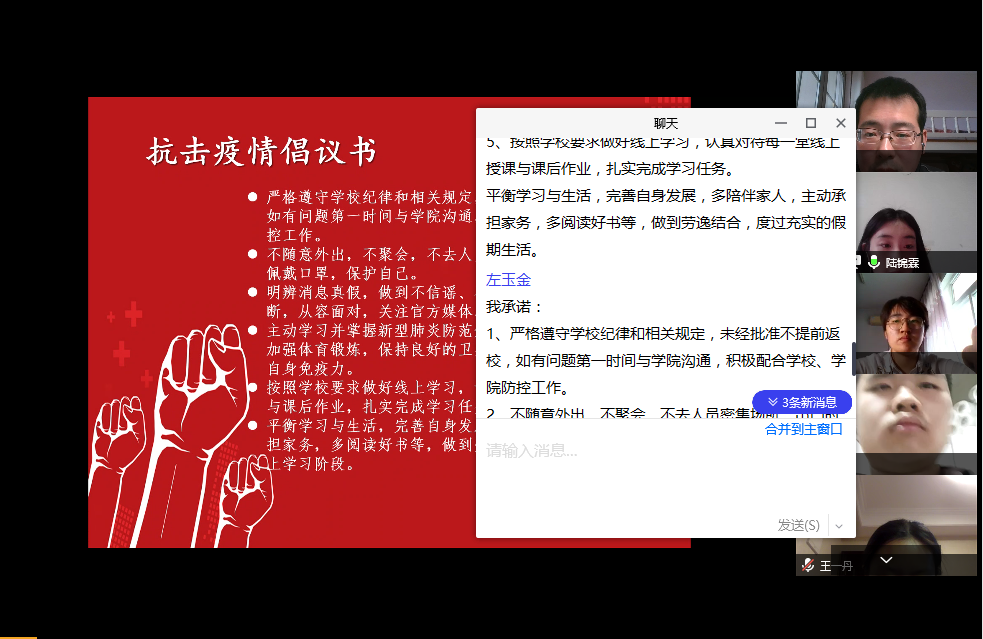
Task: Click the 聊天 window title bar text
Action: coord(665,123)
